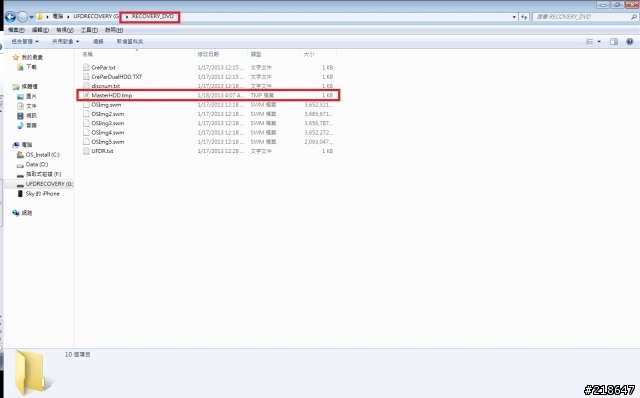The height and width of the screenshot is (398, 640).
Task: Click the Forward navigation arrow
Action: tap(23, 17)
